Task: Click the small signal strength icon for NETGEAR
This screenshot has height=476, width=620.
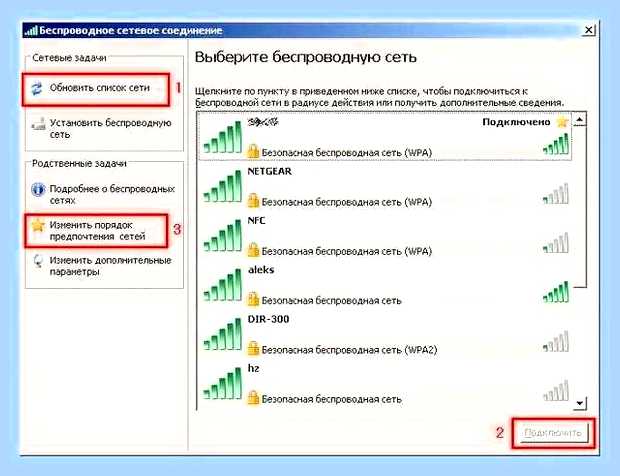Action: click(x=556, y=193)
